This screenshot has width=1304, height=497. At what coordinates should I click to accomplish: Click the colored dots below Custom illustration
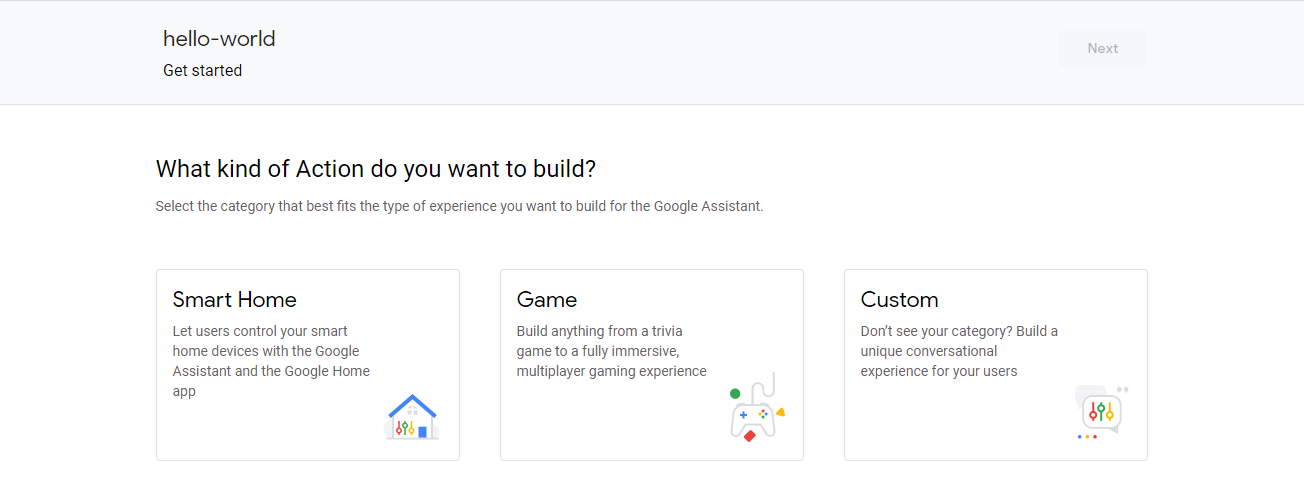tap(1087, 437)
